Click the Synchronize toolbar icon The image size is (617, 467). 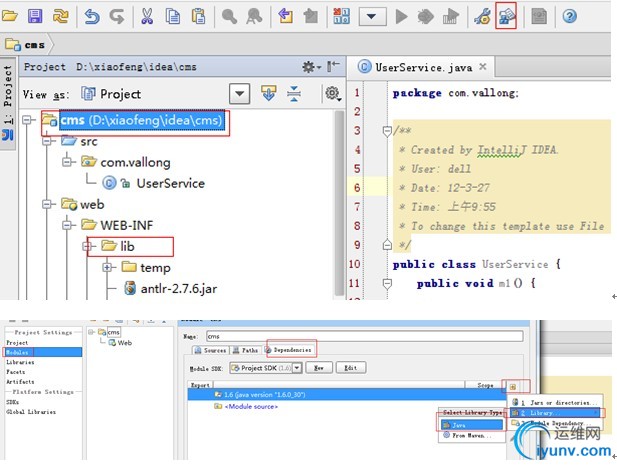point(61,16)
